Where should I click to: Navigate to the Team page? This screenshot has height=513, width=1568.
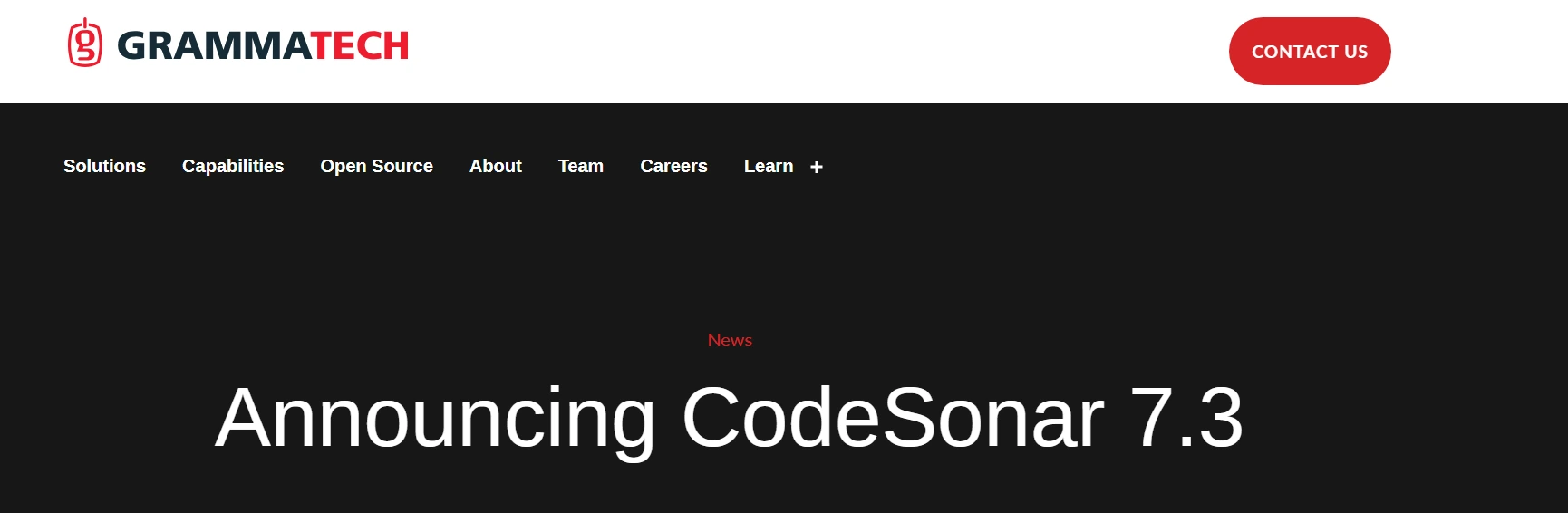(580, 166)
